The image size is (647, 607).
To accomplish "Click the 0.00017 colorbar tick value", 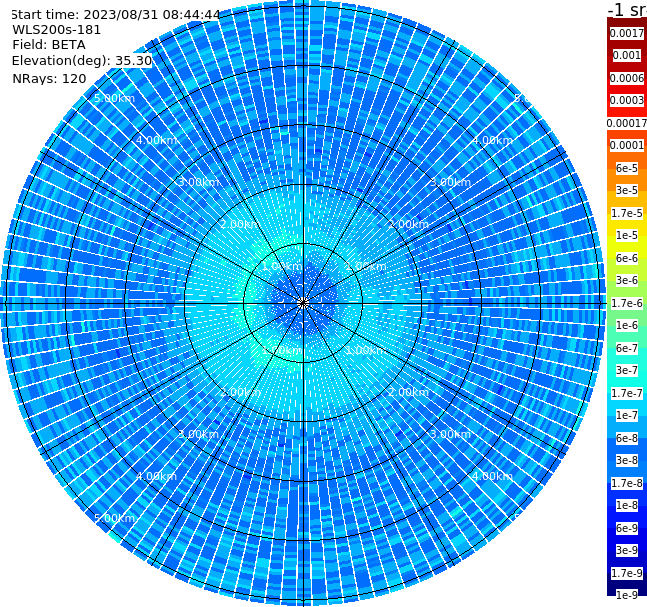I will point(627,123).
